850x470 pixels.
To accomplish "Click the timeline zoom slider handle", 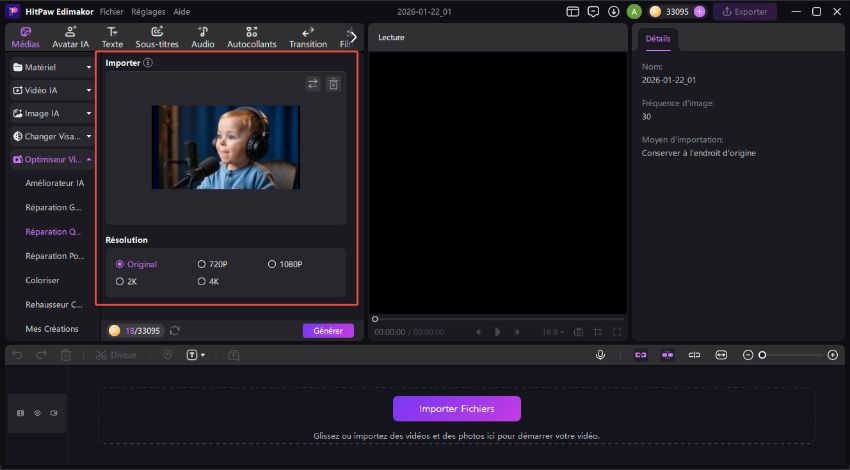I will point(762,355).
